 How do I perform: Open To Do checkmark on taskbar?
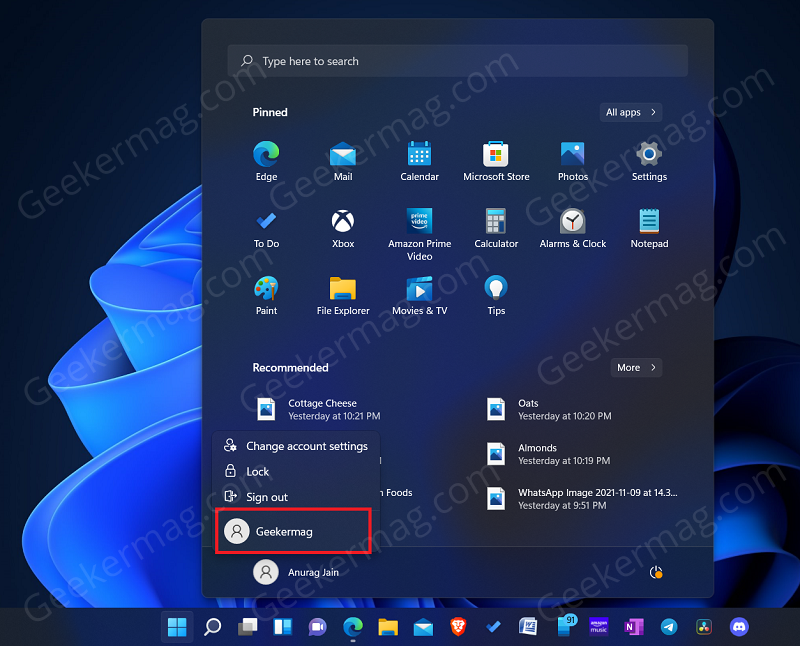coord(493,627)
